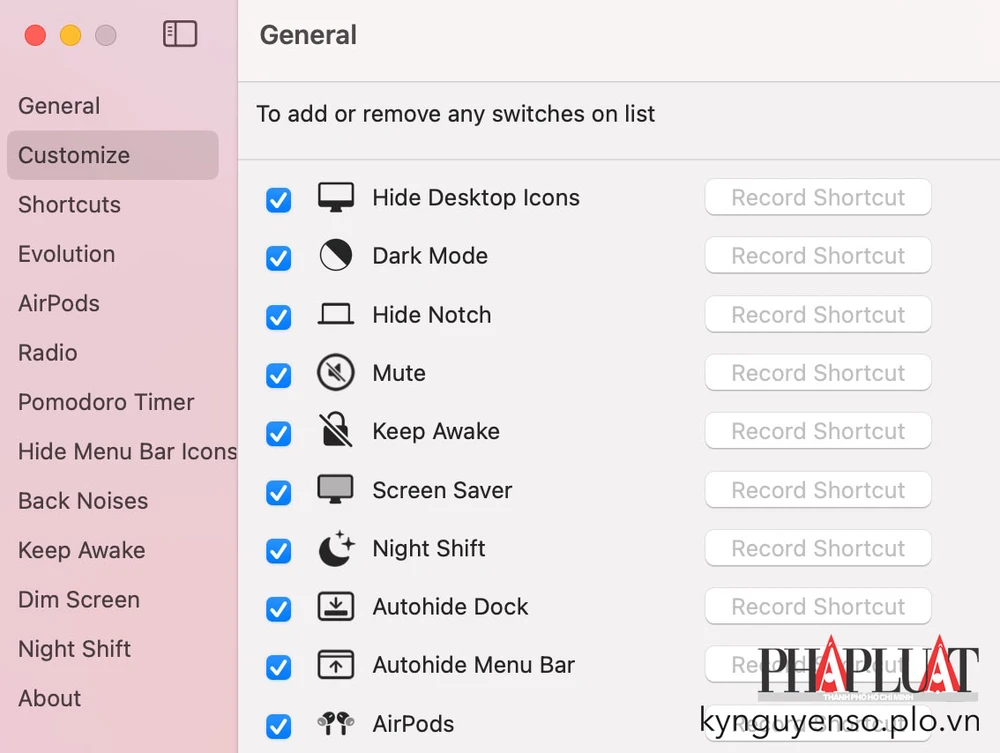Click the Keep Awake padlock icon
1000x753 pixels.
(336, 431)
